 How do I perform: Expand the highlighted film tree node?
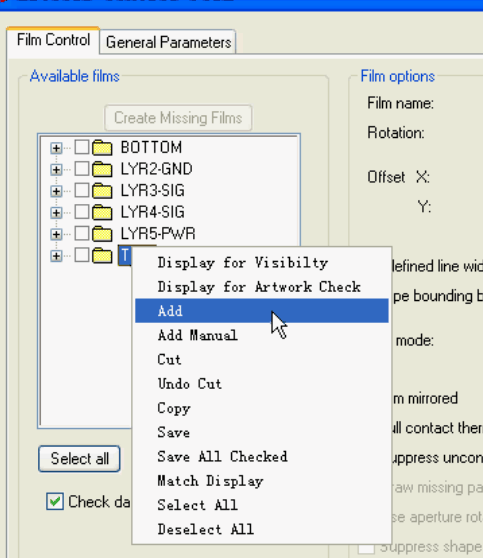(x=56, y=256)
